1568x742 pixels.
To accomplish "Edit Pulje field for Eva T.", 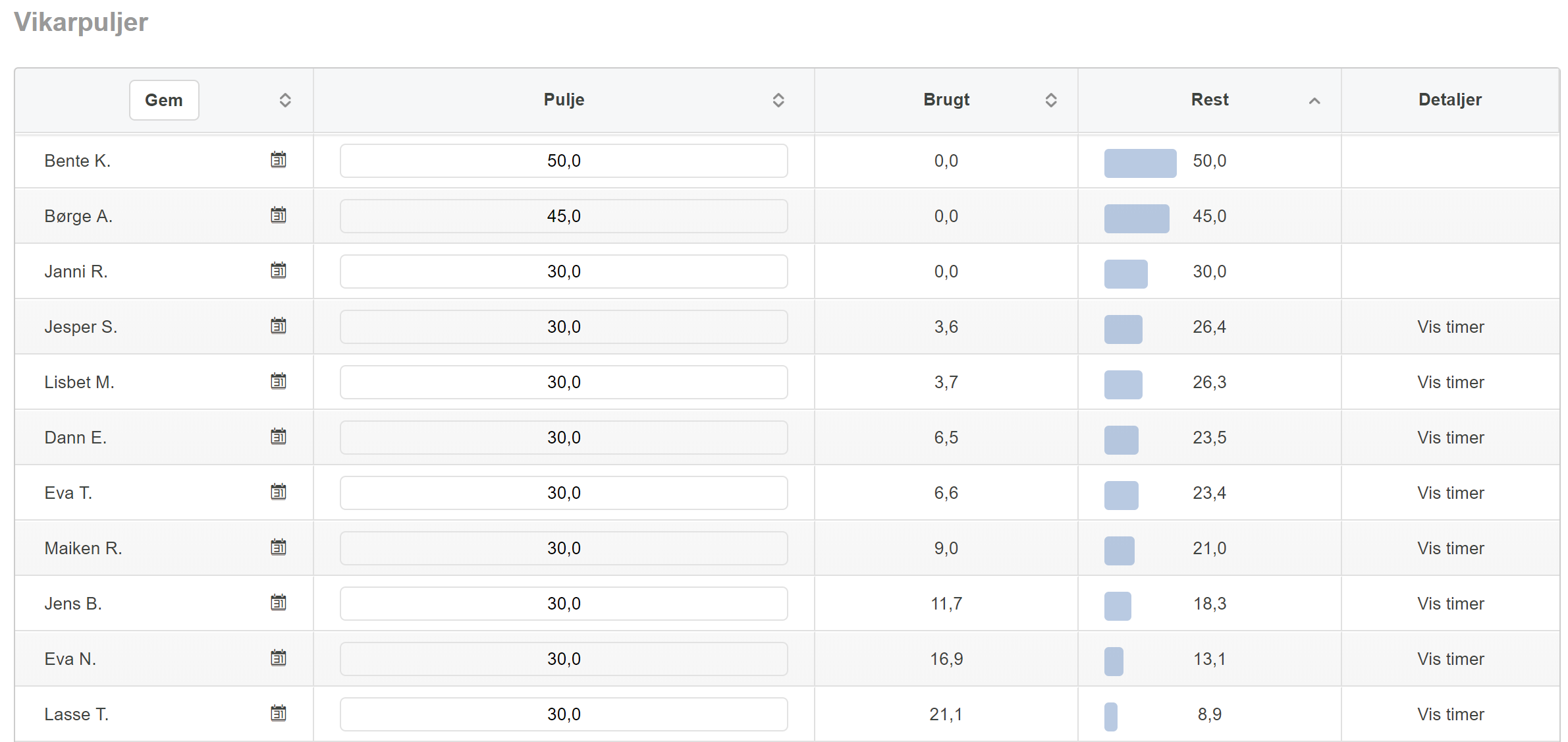I will 564,493.
